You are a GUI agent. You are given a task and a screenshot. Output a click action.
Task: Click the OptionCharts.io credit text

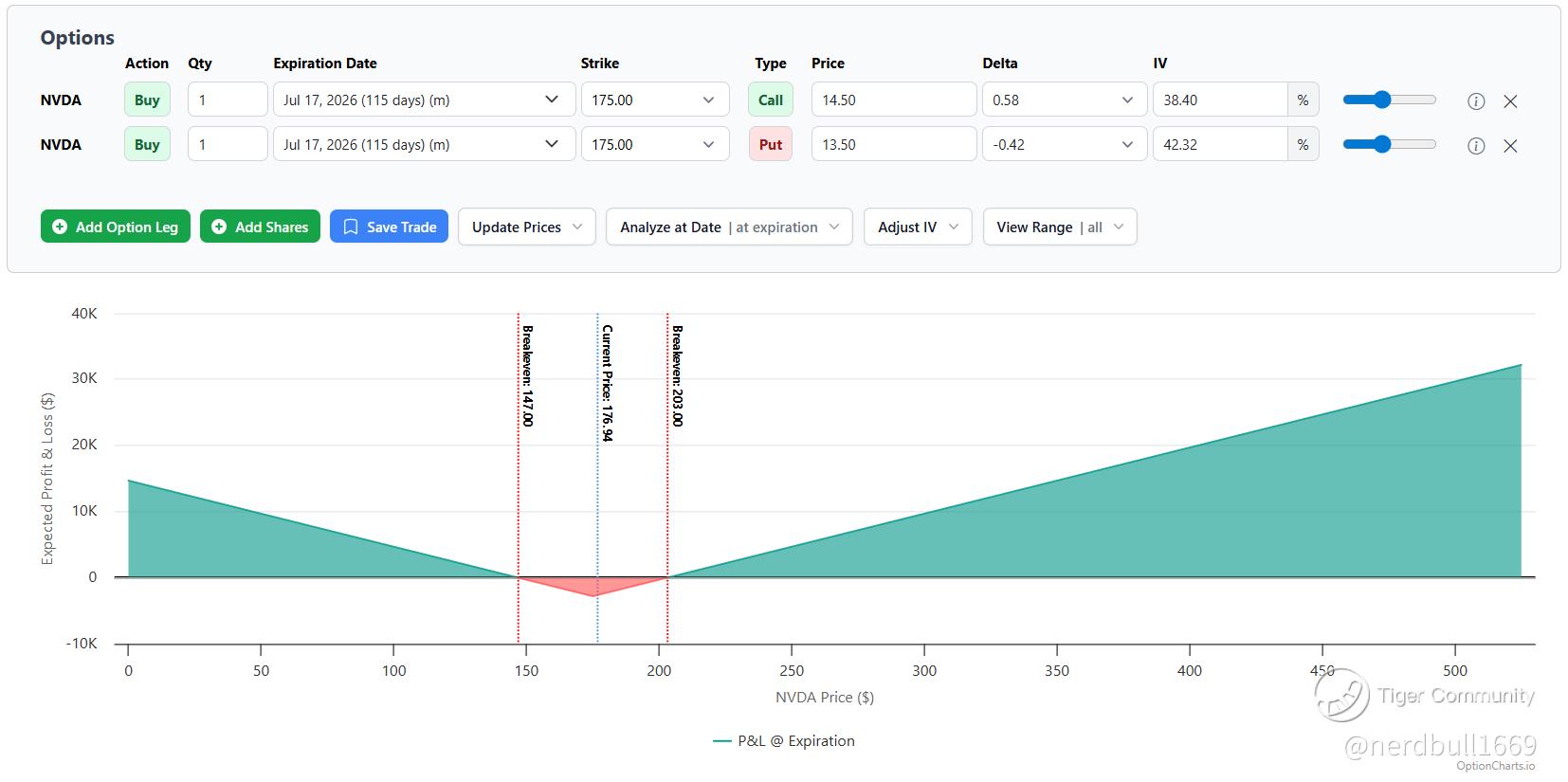[1495, 766]
